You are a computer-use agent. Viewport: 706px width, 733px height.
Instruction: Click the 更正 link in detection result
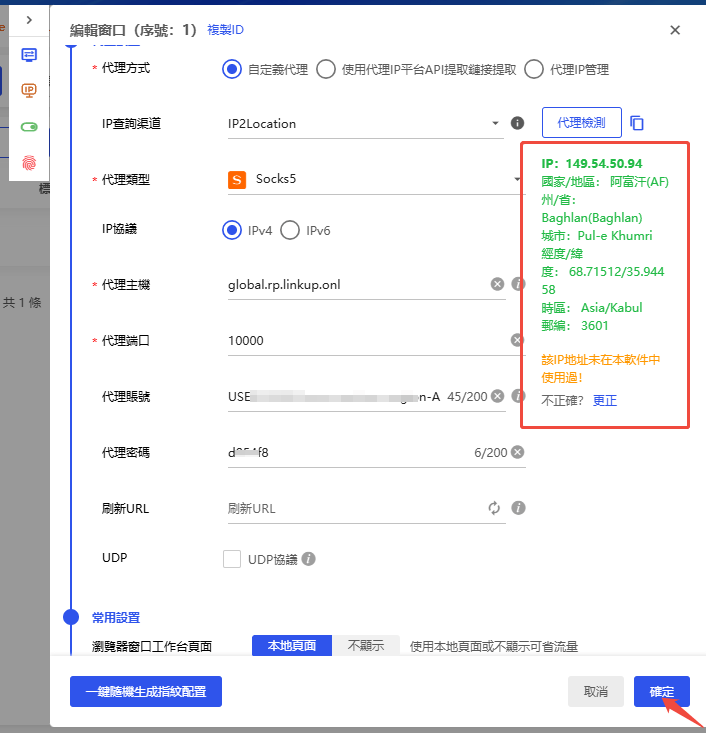605,401
